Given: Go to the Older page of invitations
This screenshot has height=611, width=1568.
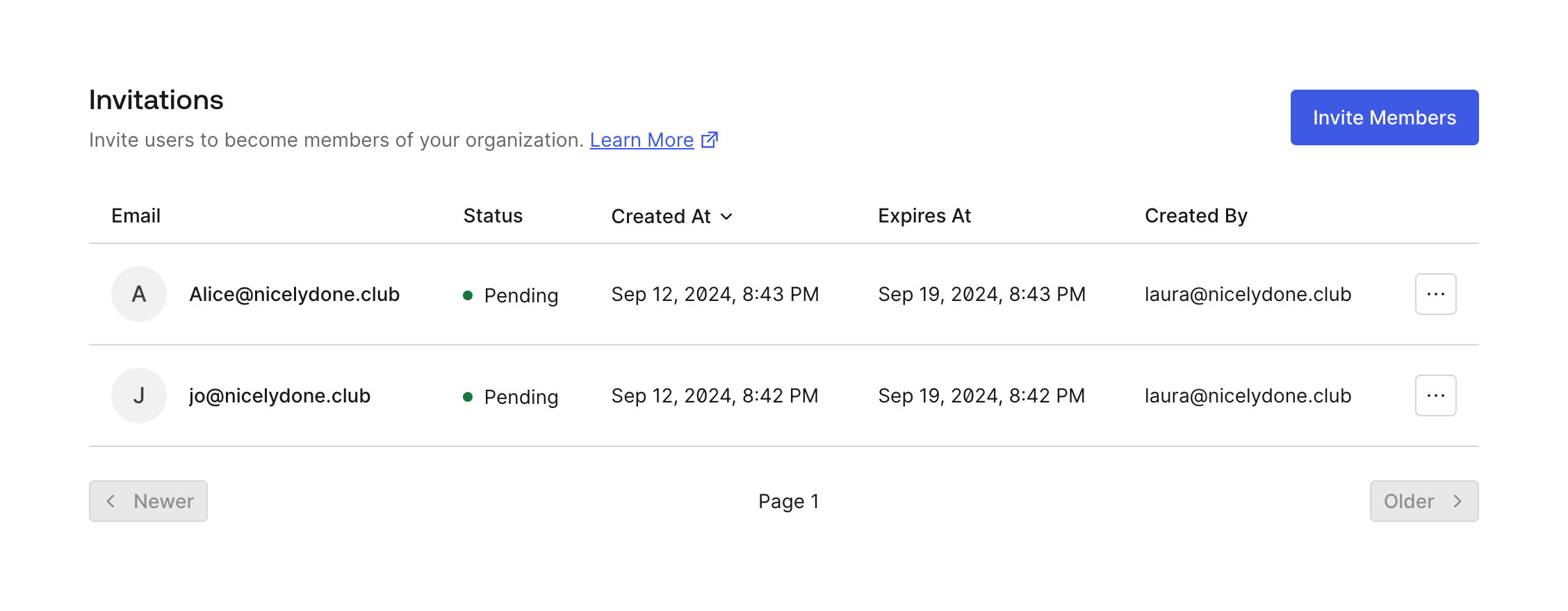Looking at the screenshot, I should click(1423, 501).
